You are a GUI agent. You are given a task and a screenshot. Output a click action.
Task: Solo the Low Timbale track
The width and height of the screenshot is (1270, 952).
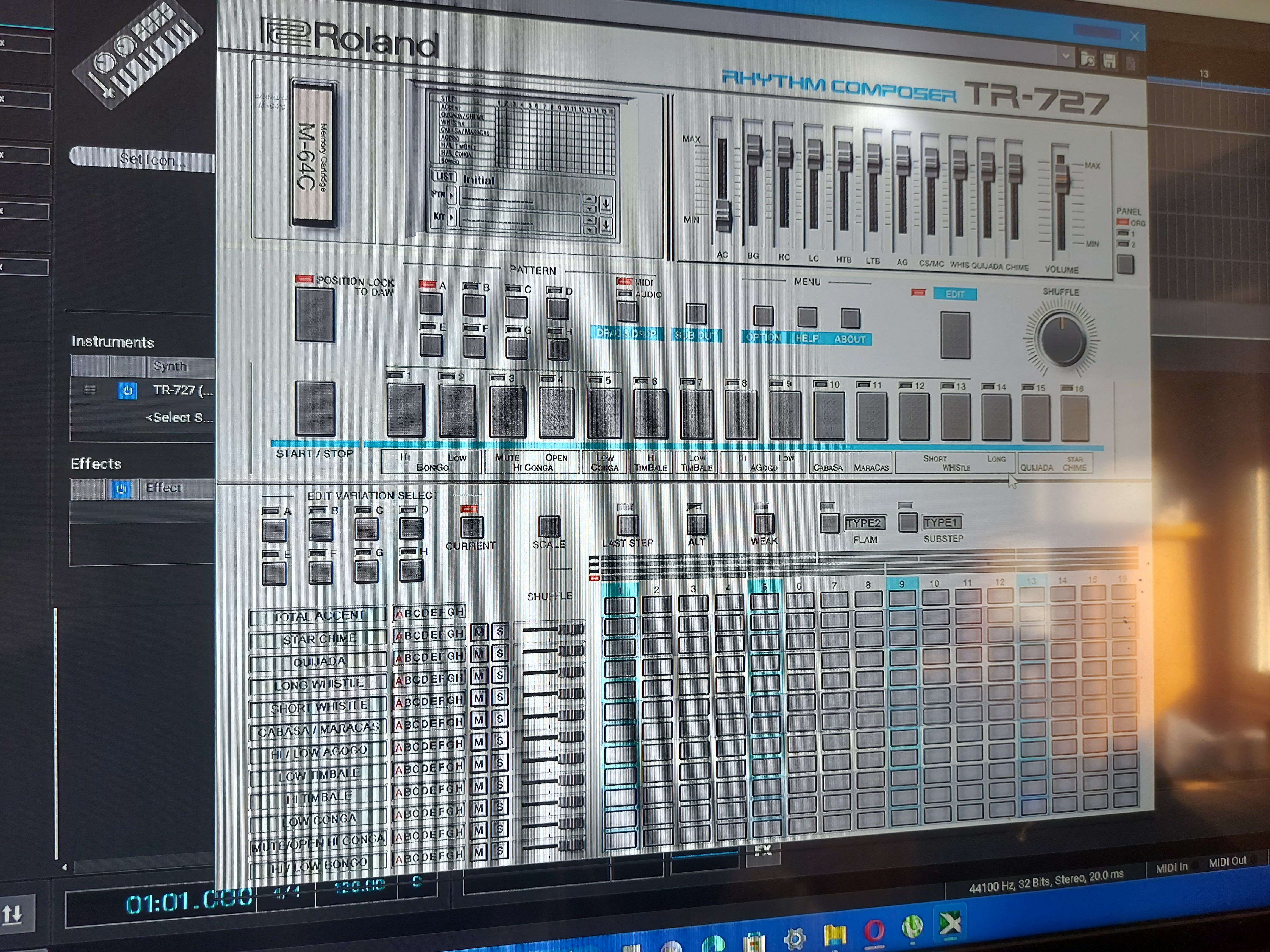coord(500,763)
